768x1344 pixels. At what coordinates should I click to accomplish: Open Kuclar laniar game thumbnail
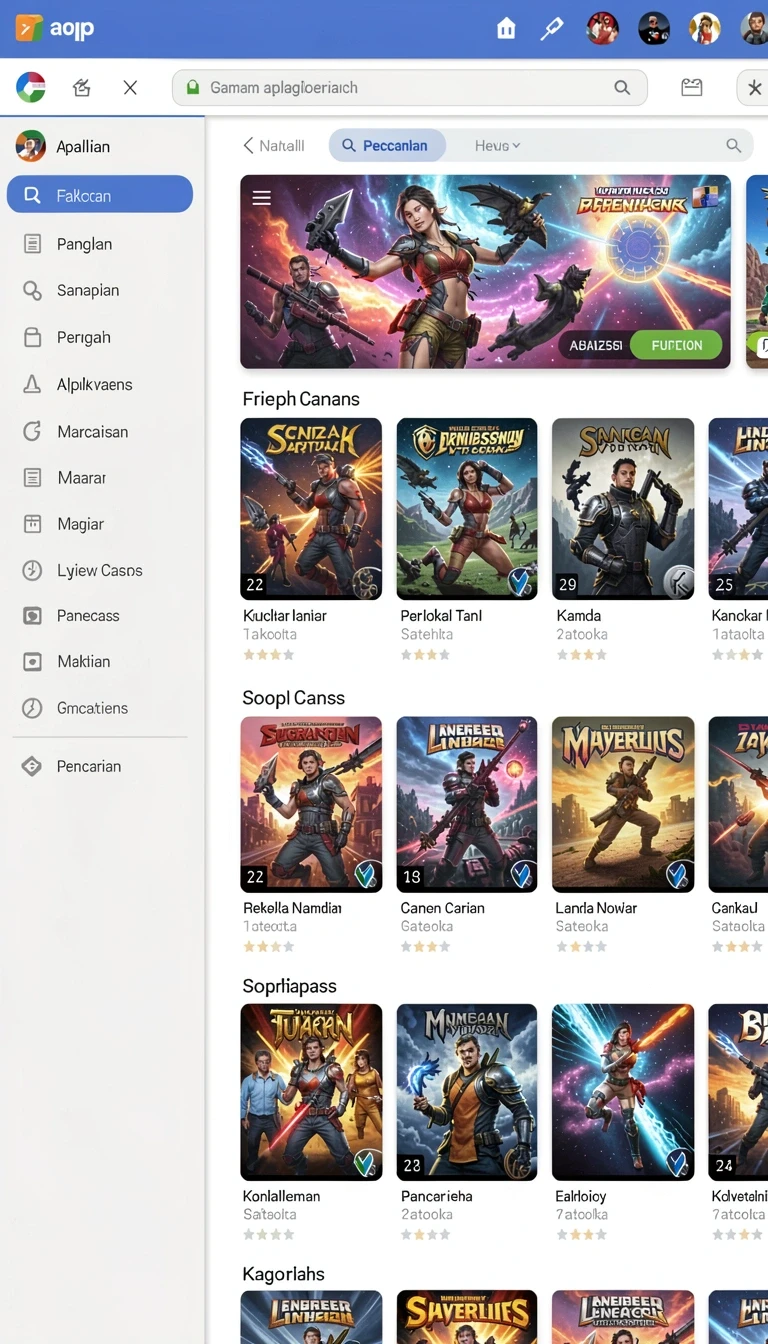pyautogui.click(x=311, y=509)
